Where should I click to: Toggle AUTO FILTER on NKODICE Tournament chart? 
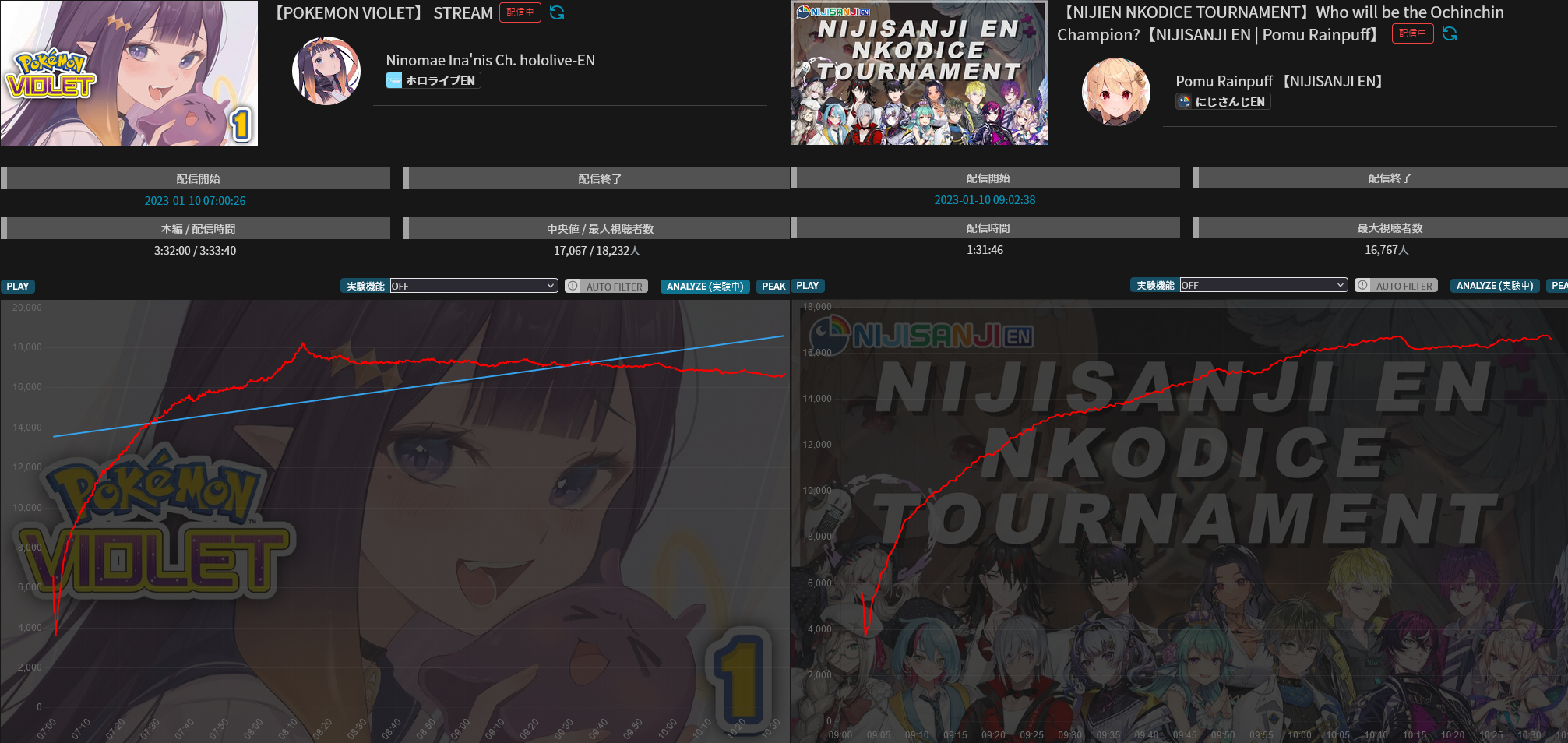pyautogui.click(x=1397, y=286)
